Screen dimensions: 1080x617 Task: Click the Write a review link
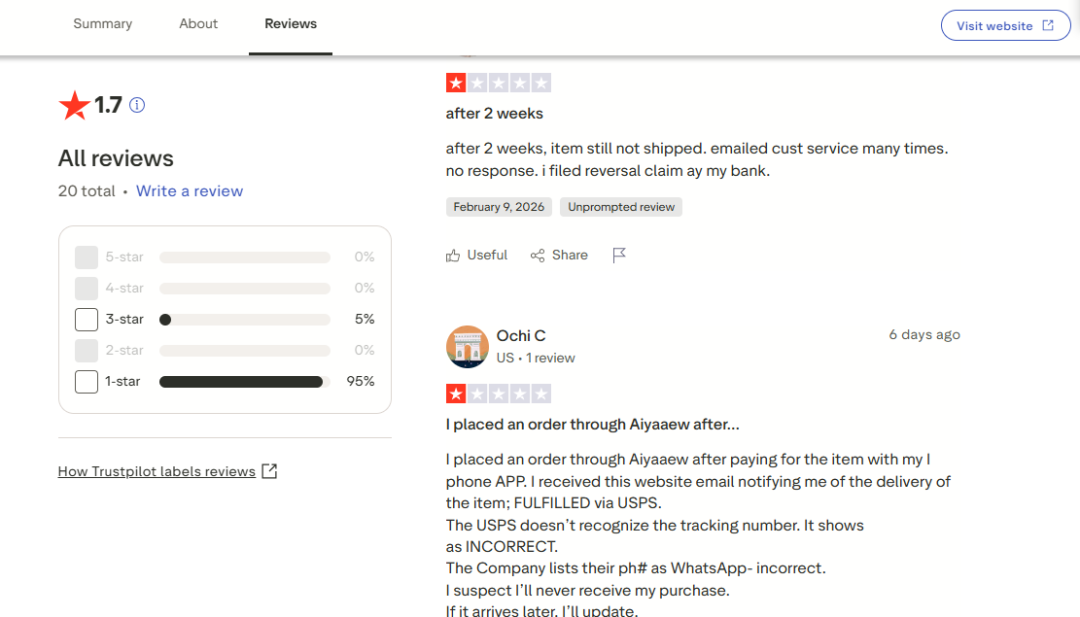click(189, 191)
